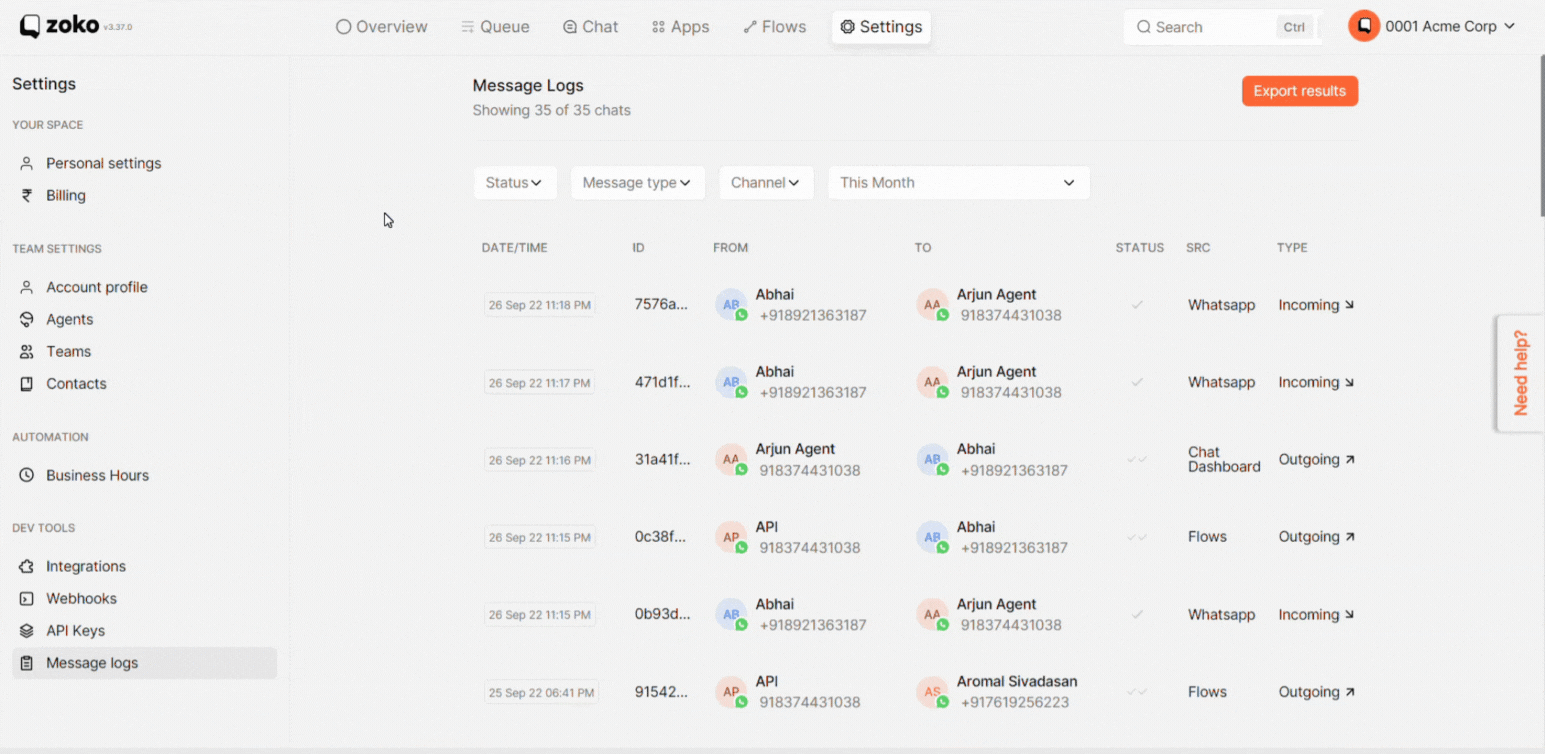
Task: Click message ID 7576a...
Action: point(661,305)
